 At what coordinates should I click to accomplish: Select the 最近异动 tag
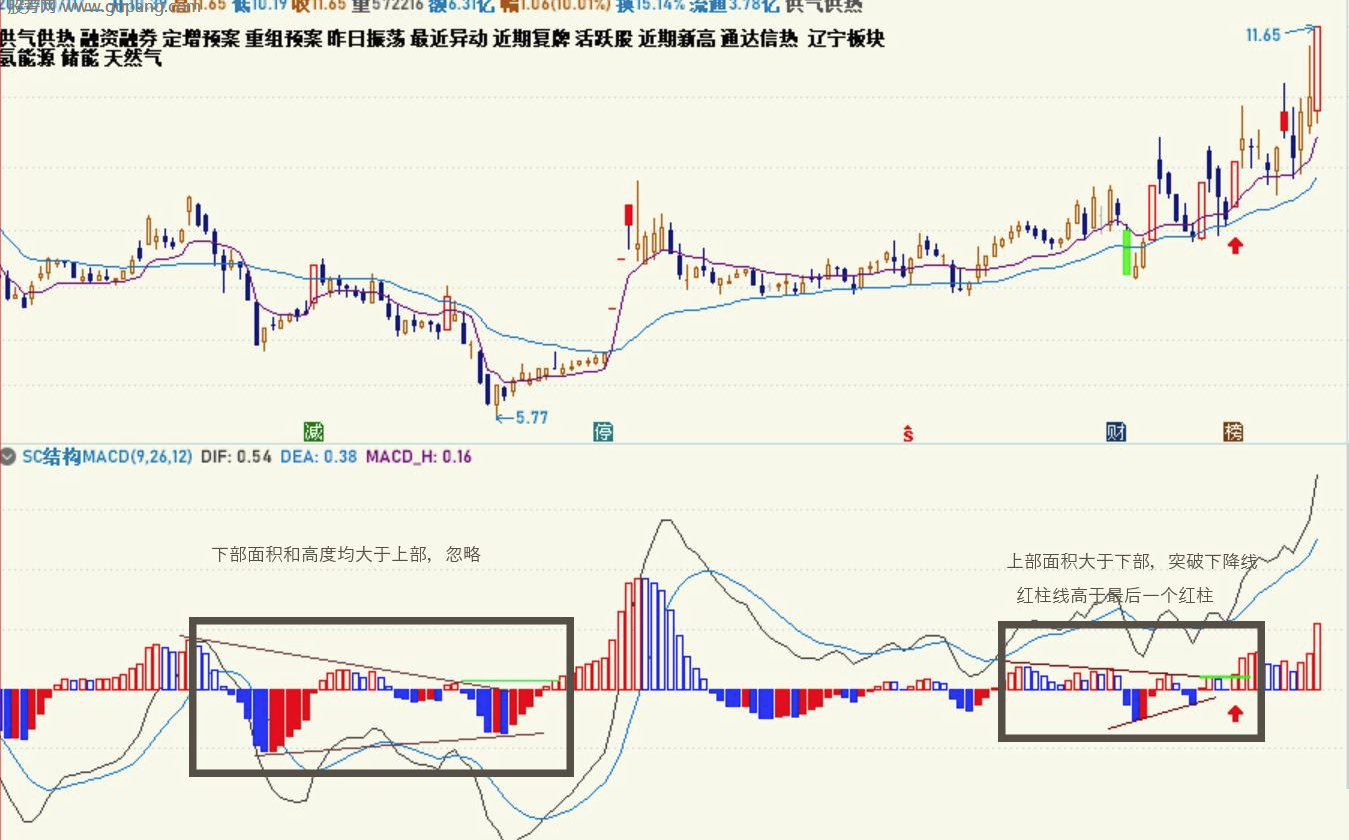pyautogui.click(x=448, y=39)
